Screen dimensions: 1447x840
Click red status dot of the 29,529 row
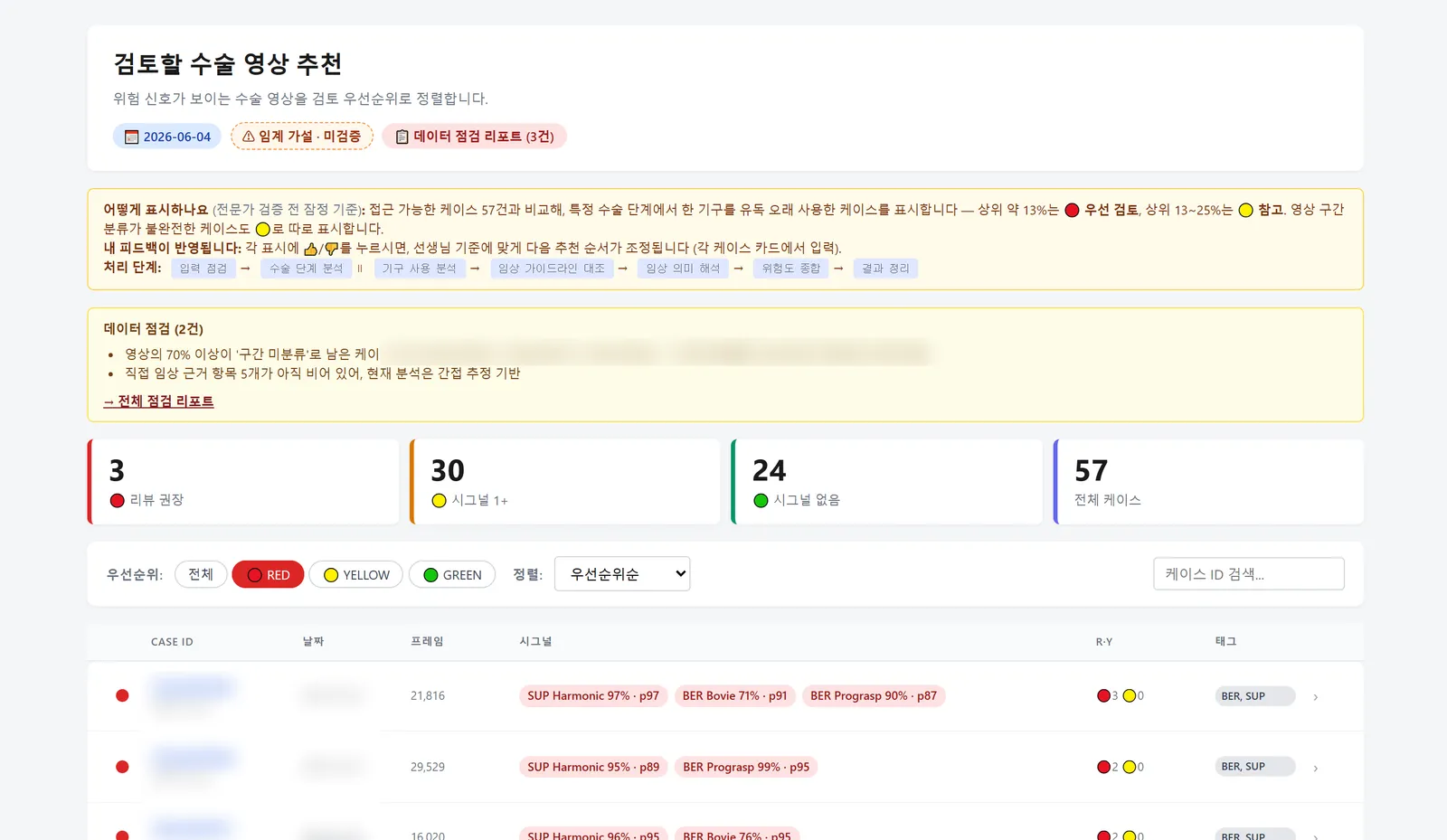click(x=122, y=767)
